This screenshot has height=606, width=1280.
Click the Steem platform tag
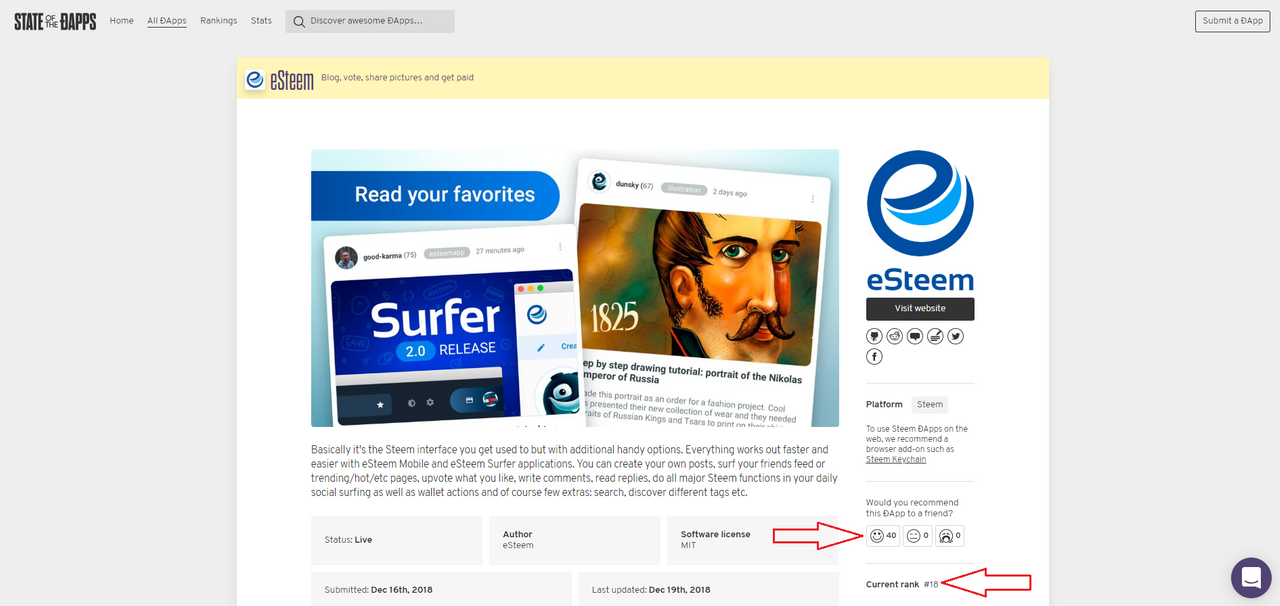tap(930, 405)
